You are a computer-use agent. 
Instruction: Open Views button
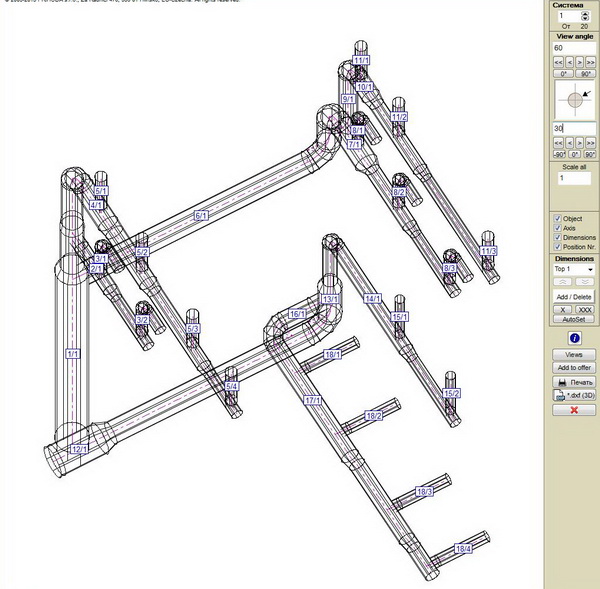tap(574, 355)
